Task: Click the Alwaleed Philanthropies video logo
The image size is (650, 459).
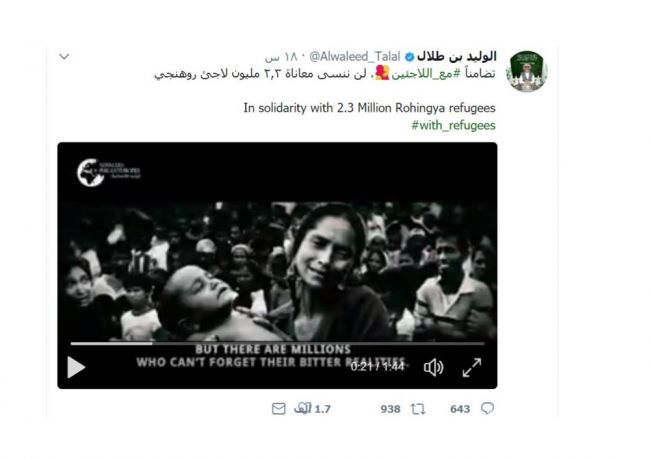Action: click(x=109, y=172)
